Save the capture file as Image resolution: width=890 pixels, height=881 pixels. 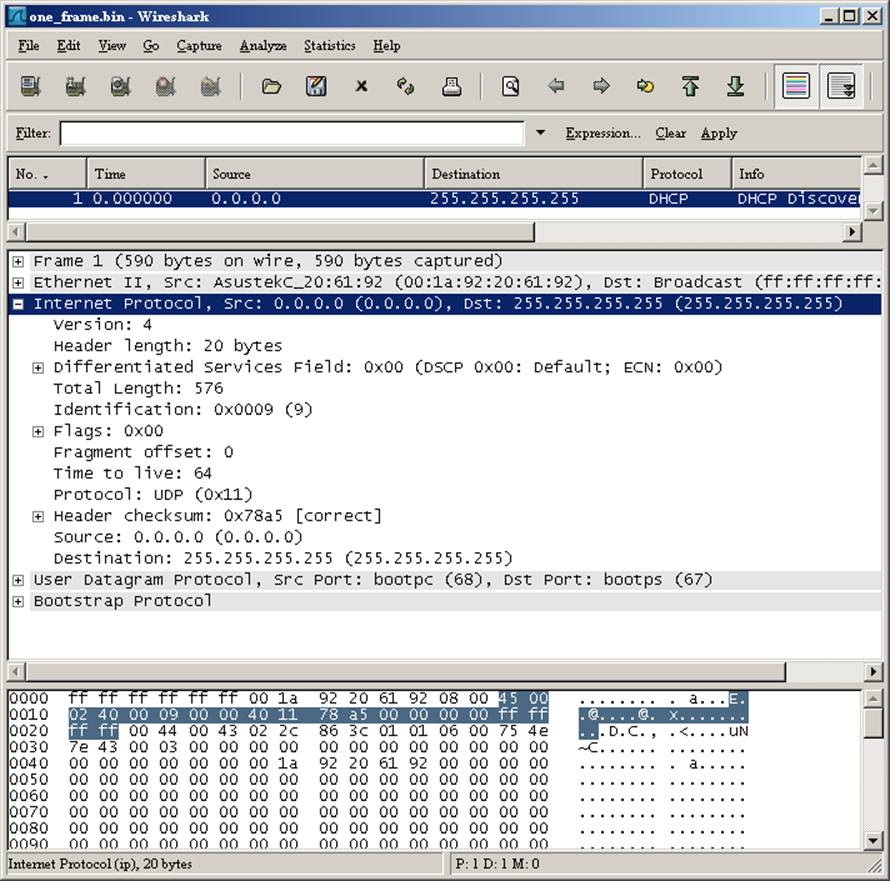316,86
